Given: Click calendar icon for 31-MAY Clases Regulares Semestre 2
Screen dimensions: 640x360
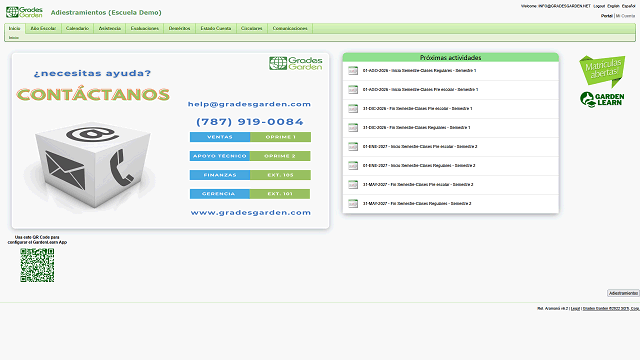Looking at the screenshot, I should click(x=353, y=203).
